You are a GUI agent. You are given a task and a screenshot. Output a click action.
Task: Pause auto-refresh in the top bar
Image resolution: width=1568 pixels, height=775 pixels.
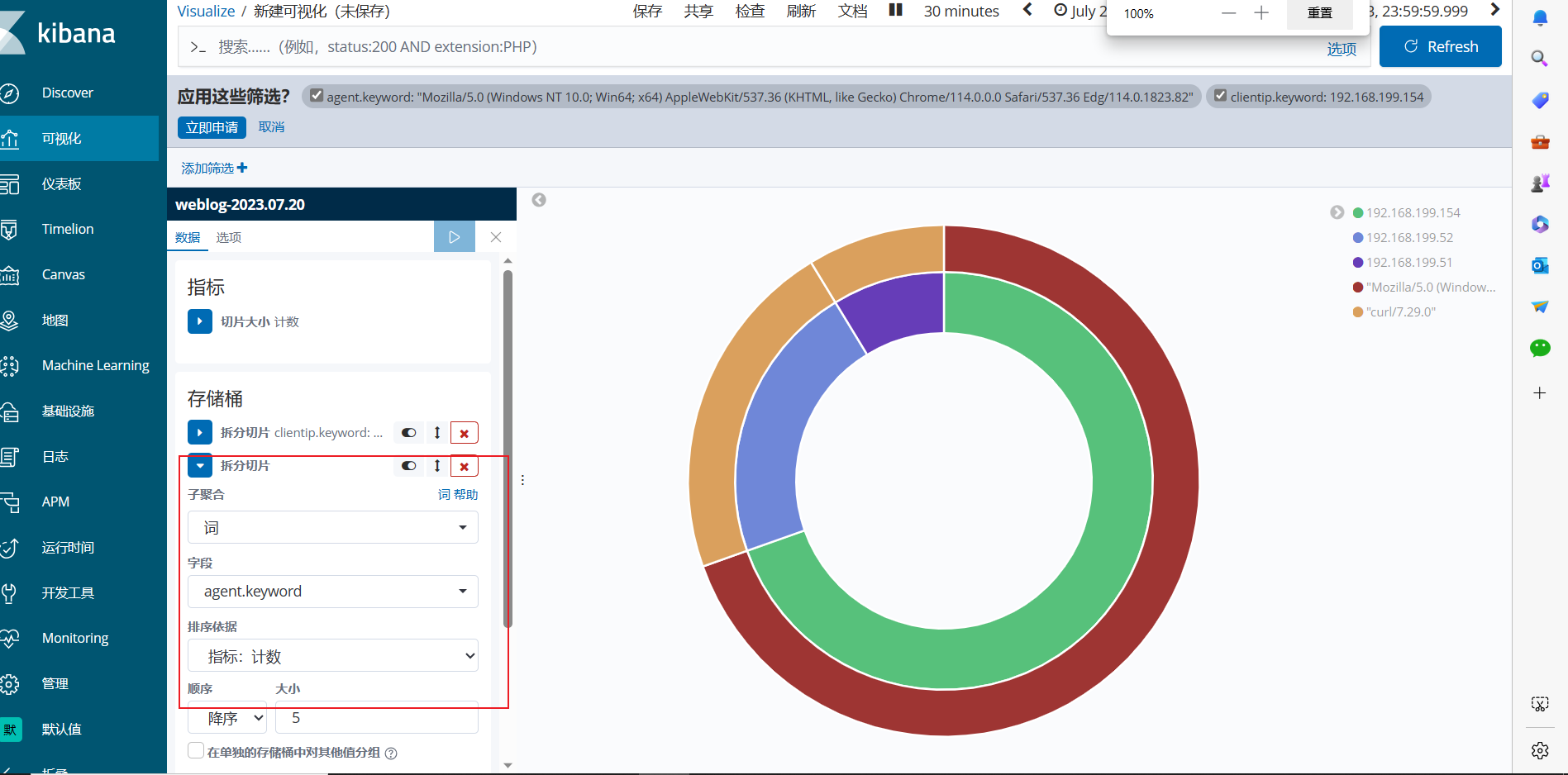(x=895, y=11)
